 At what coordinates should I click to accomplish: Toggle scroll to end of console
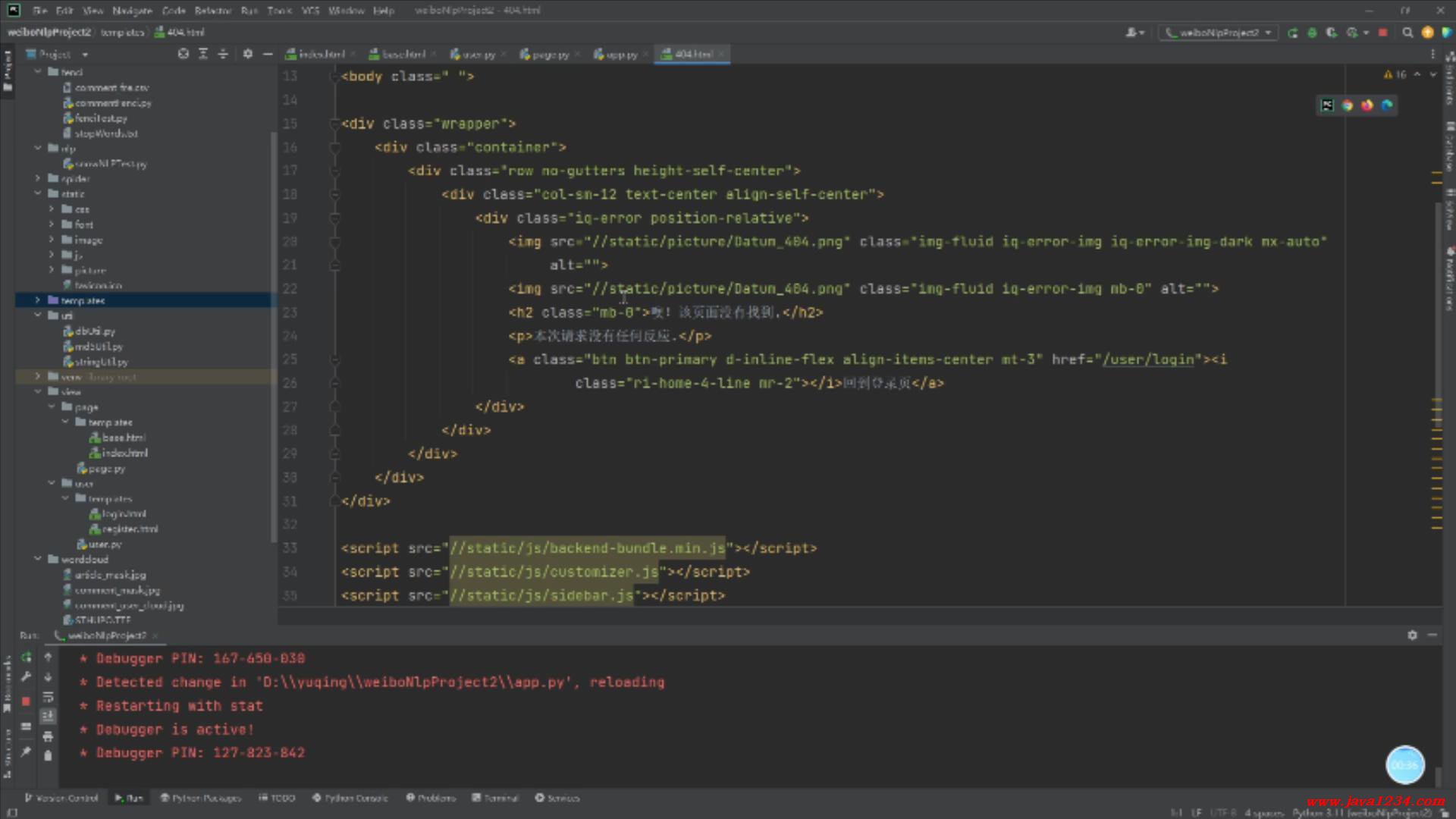[x=48, y=716]
